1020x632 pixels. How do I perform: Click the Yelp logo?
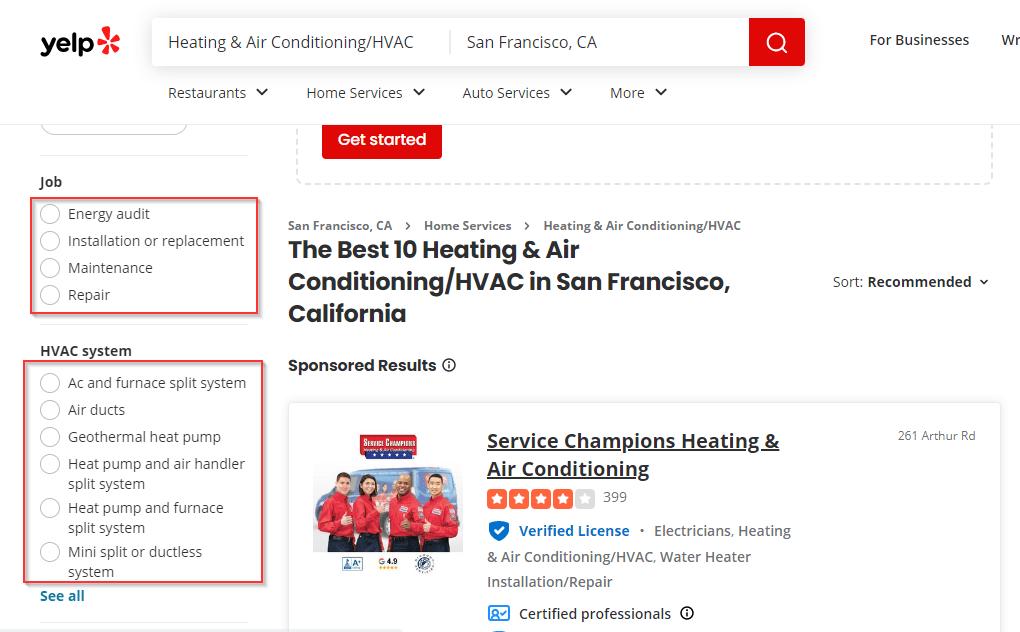pos(80,42)
